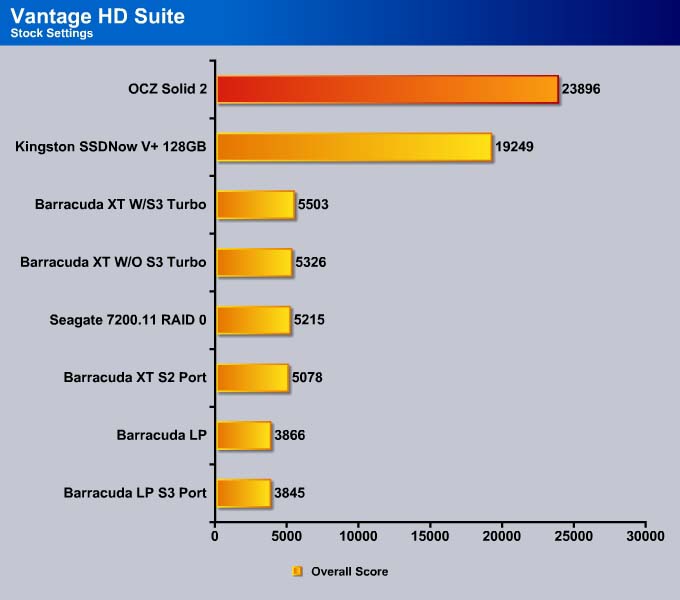The image size is (680, 600).
Task: Click the x-axis tick label 5000
Action: (x=287, y=536)
